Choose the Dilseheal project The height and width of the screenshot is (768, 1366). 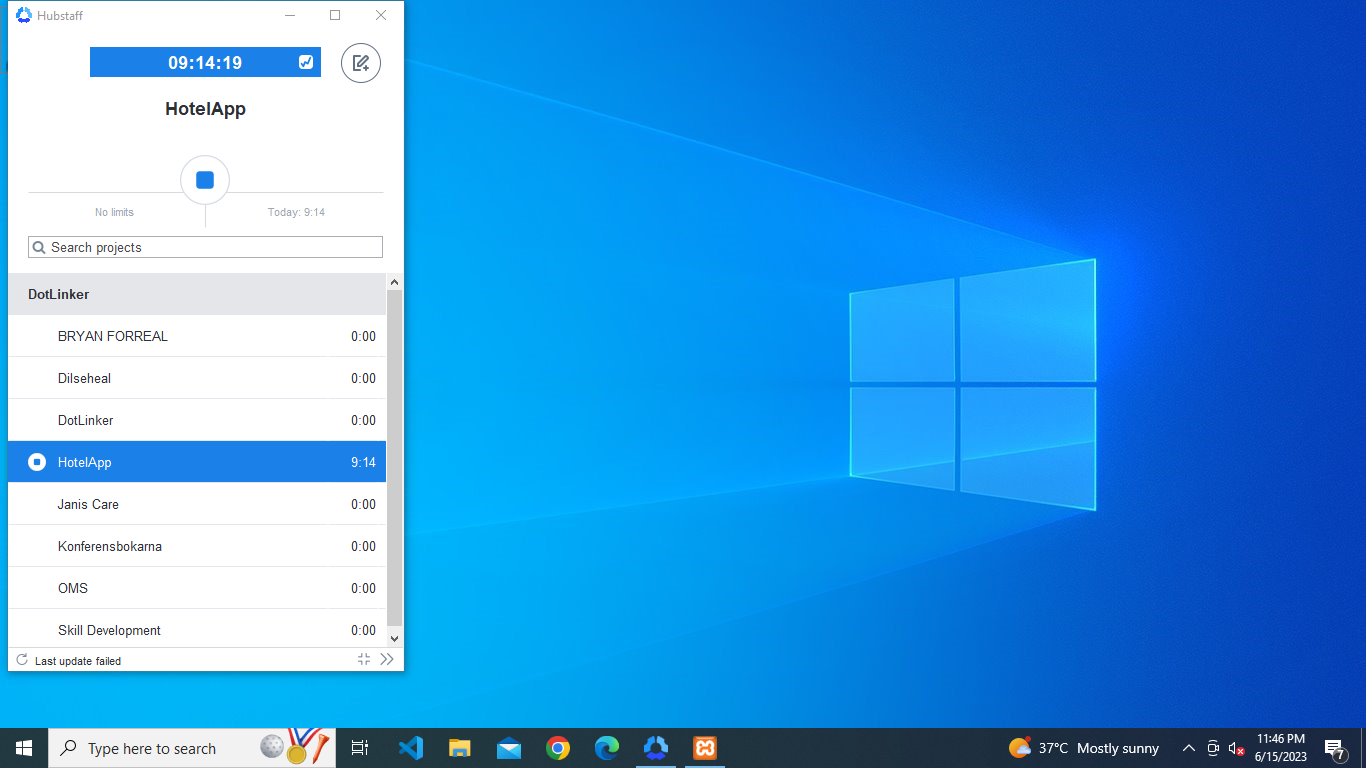85,378
